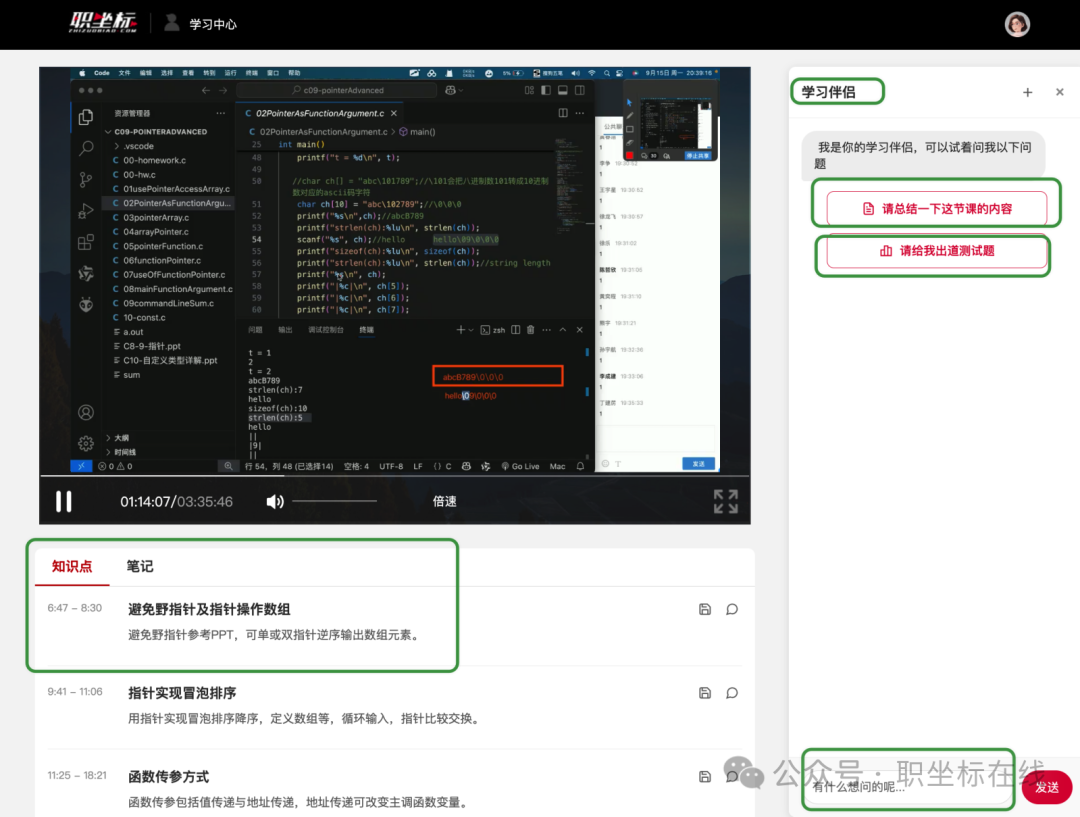Image resolution: width=1080 pixels, height=817 pixels.
Task: Click c09-pointerAdvanced search box in the video
Action: (x=337, y=90)
